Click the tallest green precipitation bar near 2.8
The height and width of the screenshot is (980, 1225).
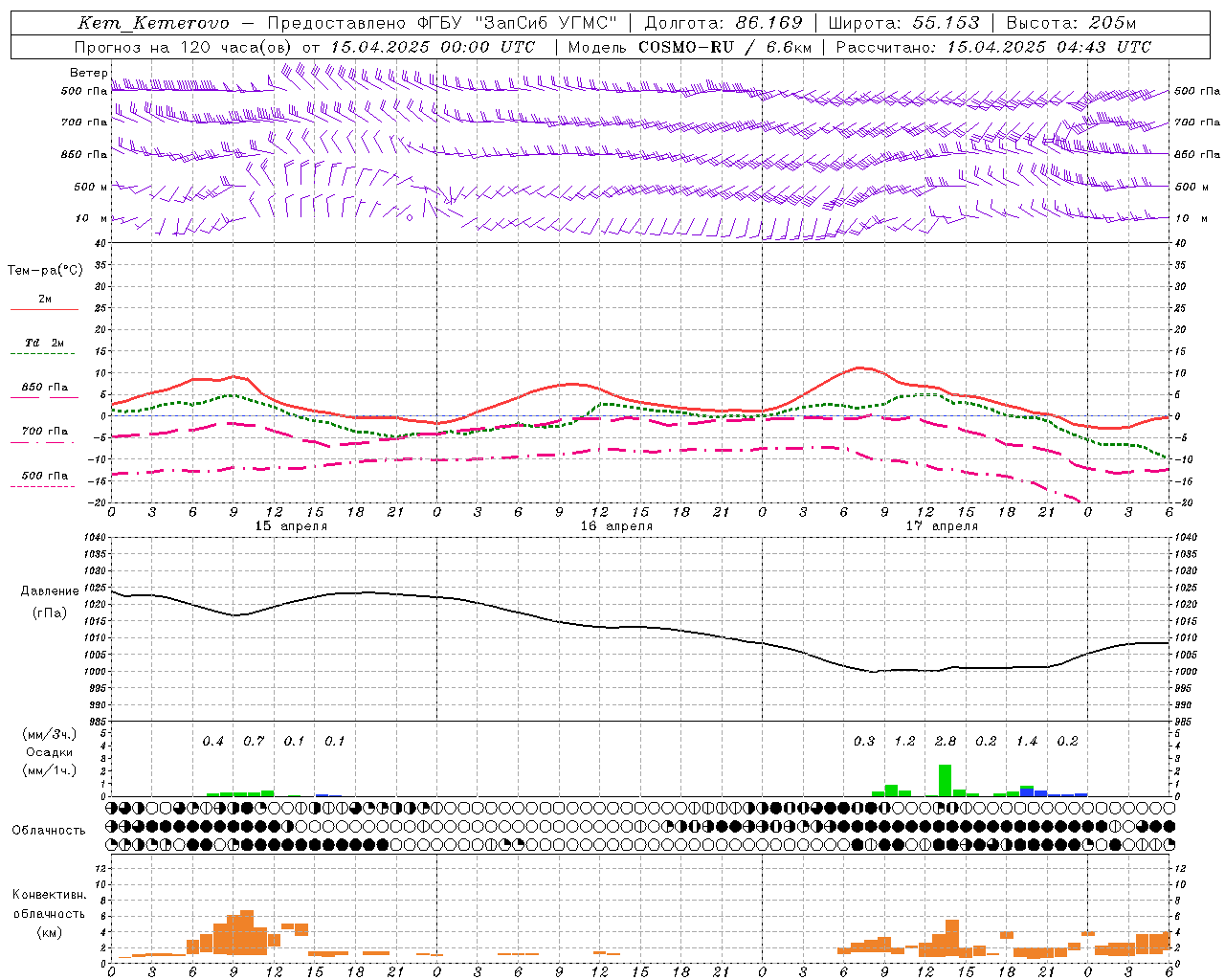[945, 780]
